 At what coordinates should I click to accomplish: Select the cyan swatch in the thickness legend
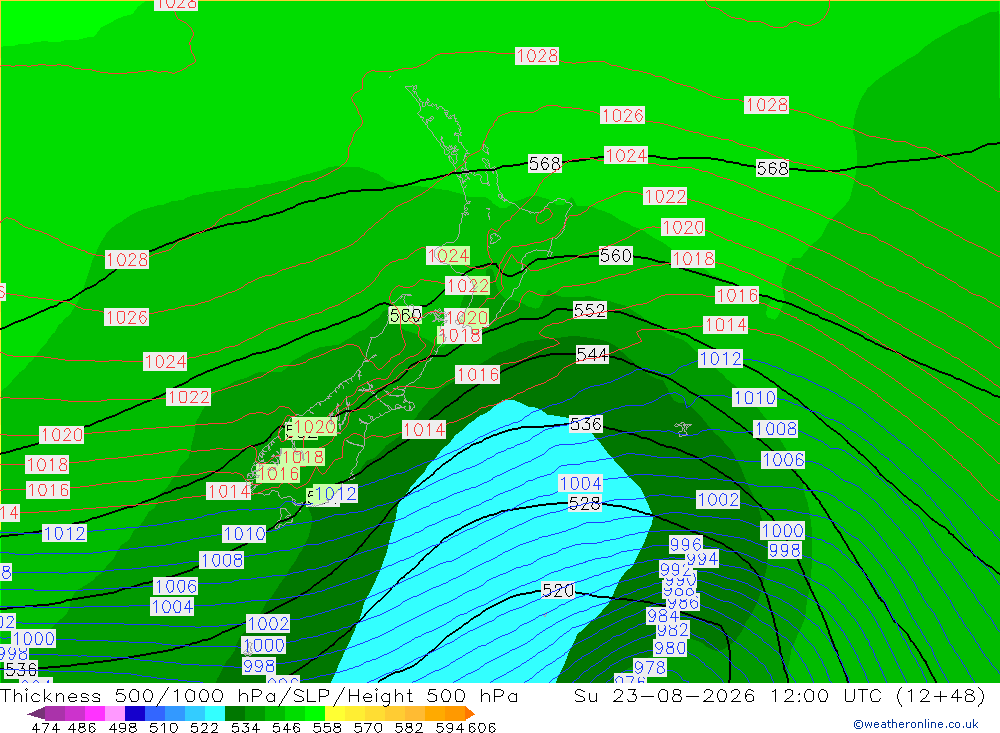coord(215,713)
